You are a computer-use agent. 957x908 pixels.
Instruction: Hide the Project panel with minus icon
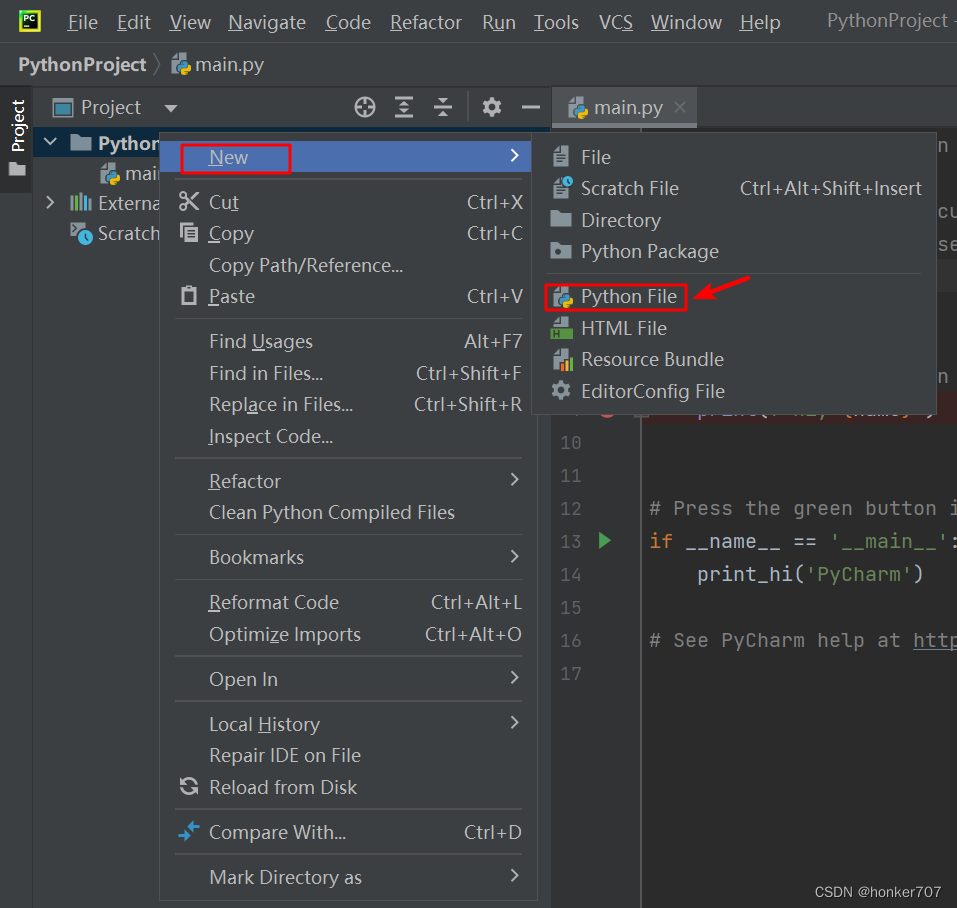(531, 107)
